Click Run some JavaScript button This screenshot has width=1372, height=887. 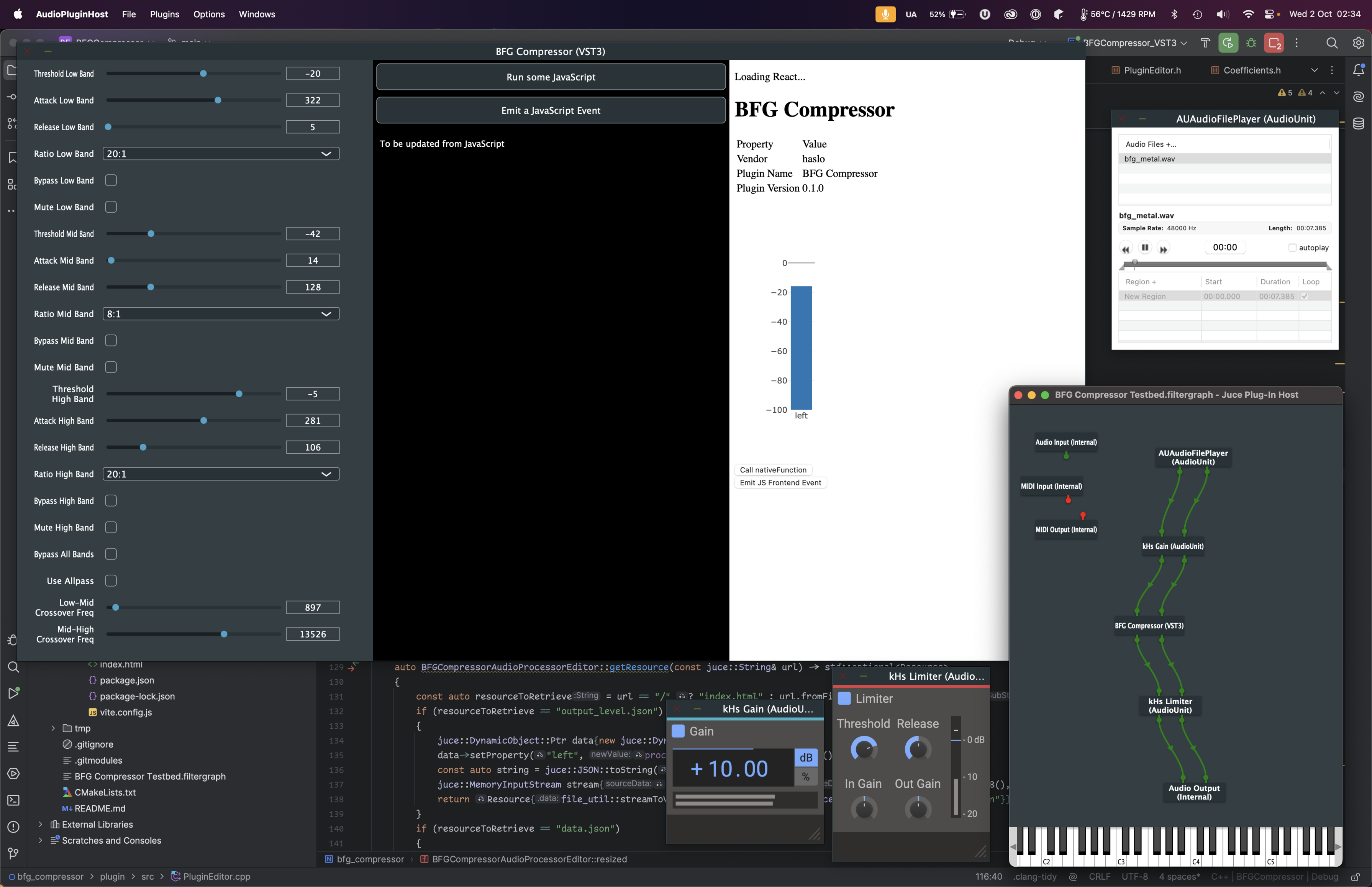[551, 77]
